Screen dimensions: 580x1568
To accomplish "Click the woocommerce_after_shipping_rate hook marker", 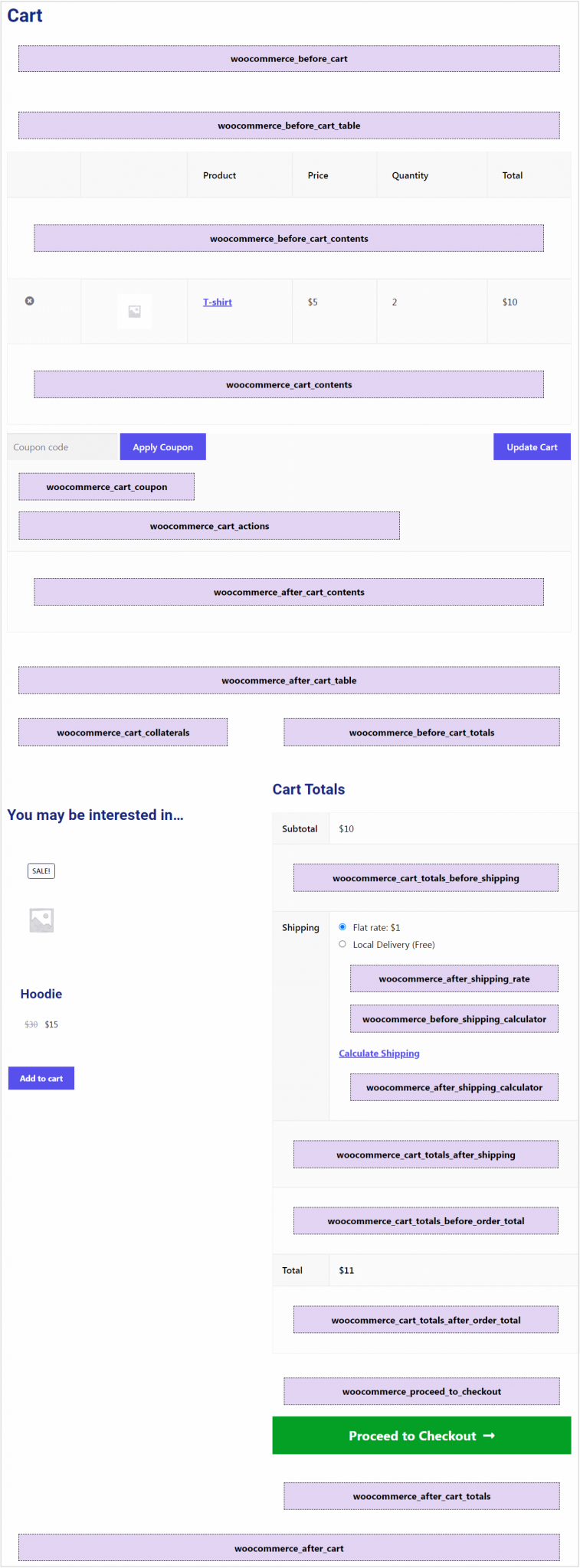I will [x=454, y=978].
